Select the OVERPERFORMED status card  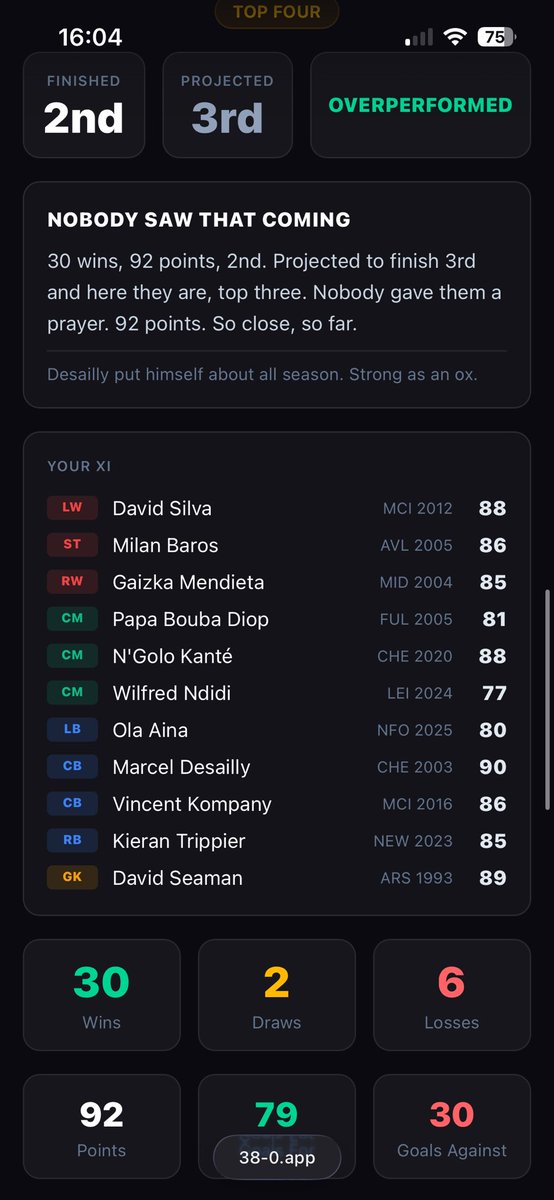420,105
